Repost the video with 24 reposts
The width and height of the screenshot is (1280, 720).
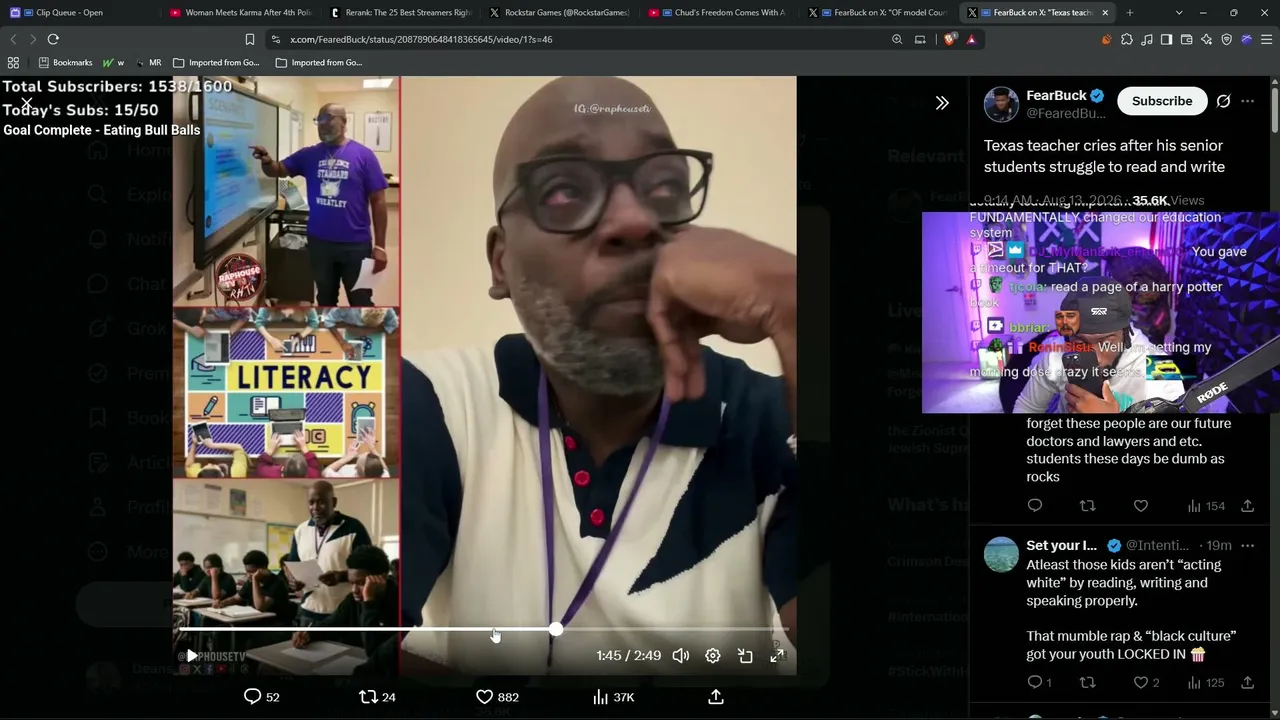click(x=377, y=697)
